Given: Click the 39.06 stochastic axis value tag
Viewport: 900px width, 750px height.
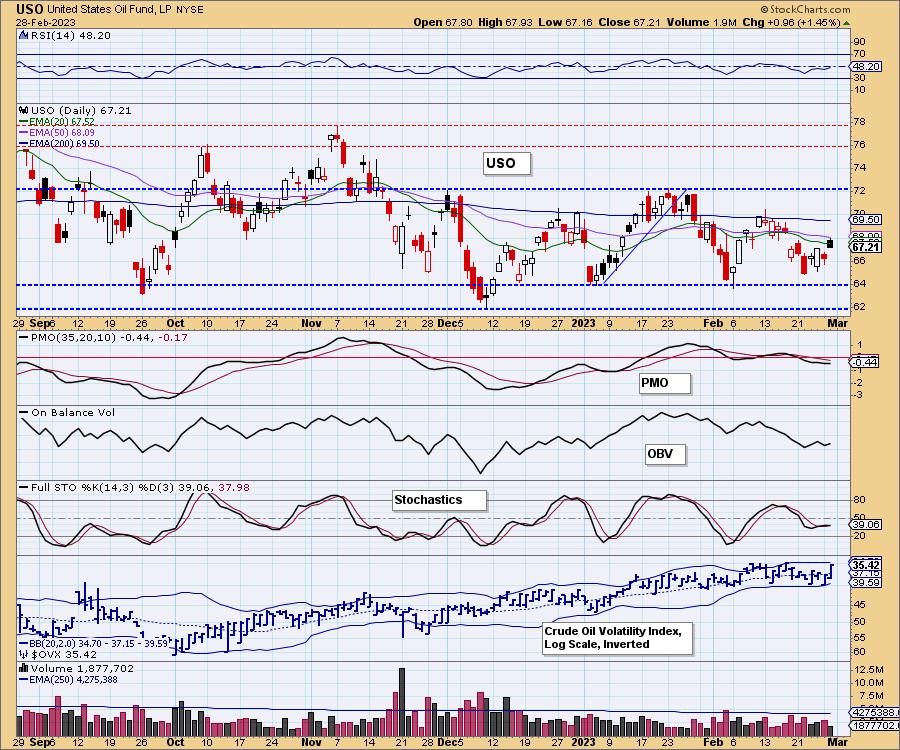Looking at the screenshot, I should pyautogui.click(x=867, y=524).
